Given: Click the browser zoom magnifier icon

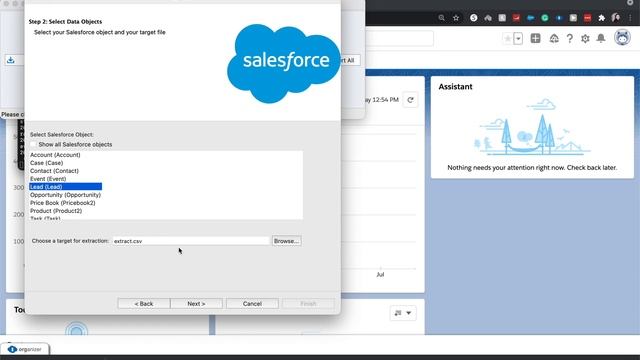Looking at the screenshot, I should point(442,18).
